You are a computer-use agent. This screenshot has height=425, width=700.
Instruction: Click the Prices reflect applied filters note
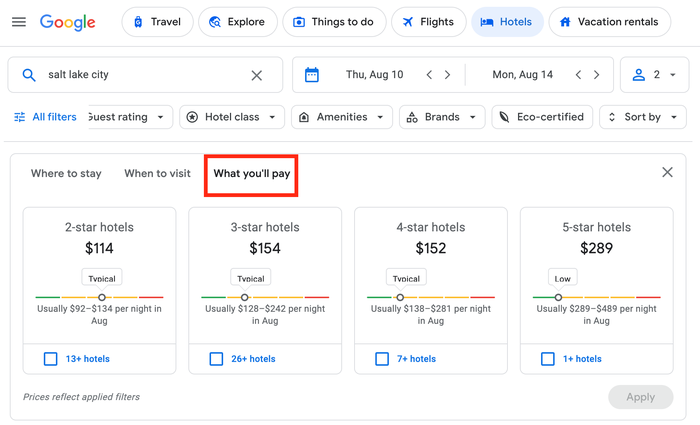click(81, 397)
